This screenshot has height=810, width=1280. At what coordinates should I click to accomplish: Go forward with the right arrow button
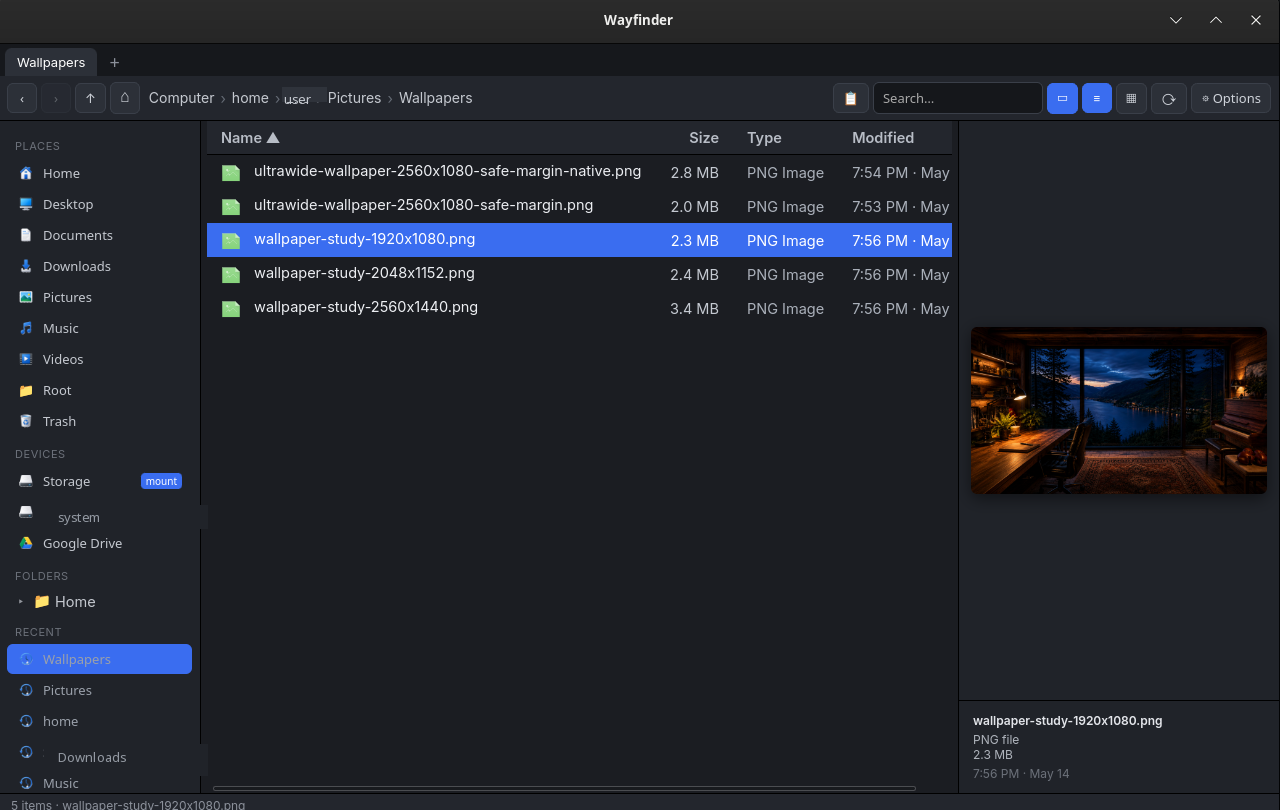point(56,98)
